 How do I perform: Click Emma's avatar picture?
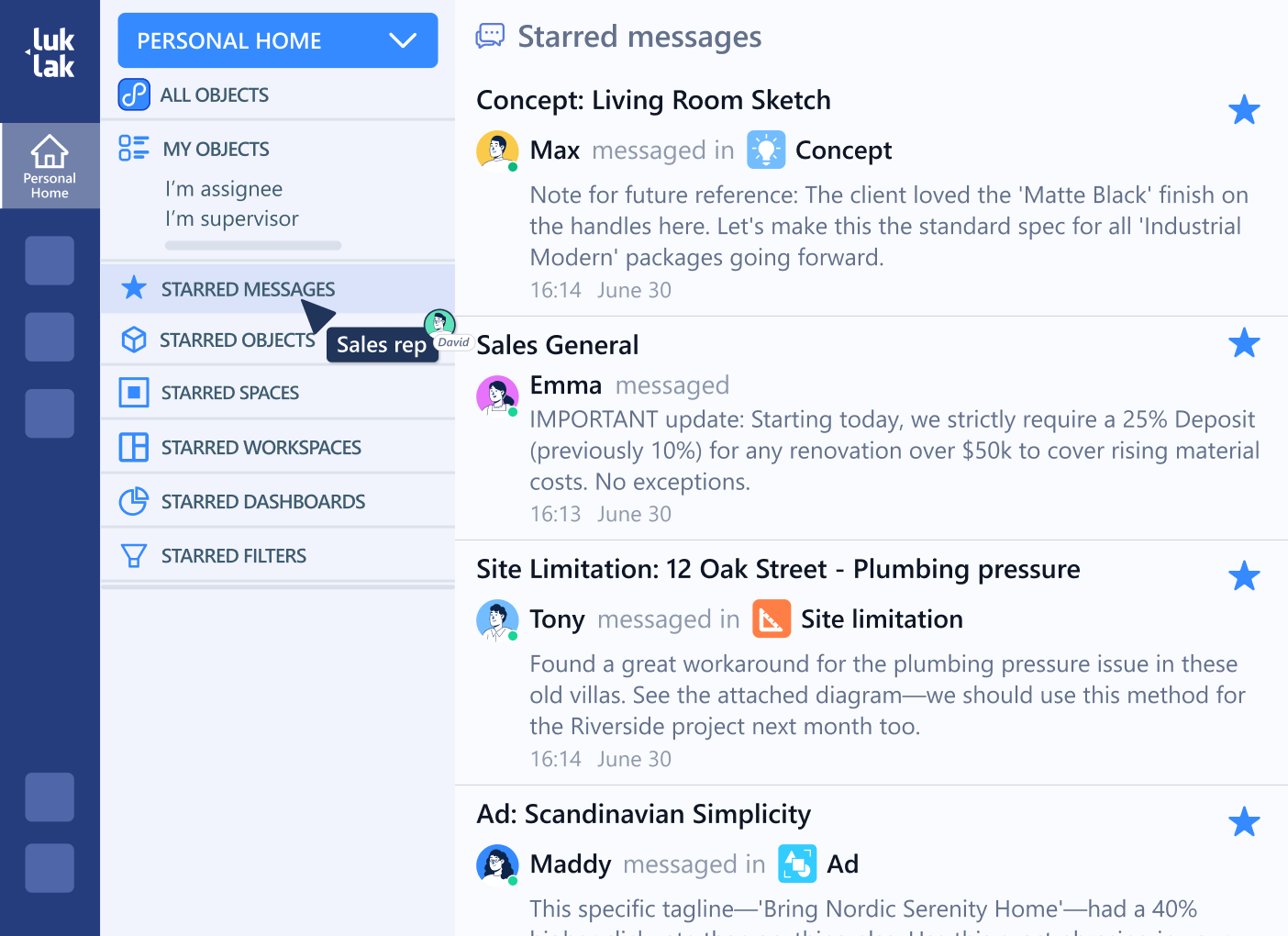pos(497,395)
